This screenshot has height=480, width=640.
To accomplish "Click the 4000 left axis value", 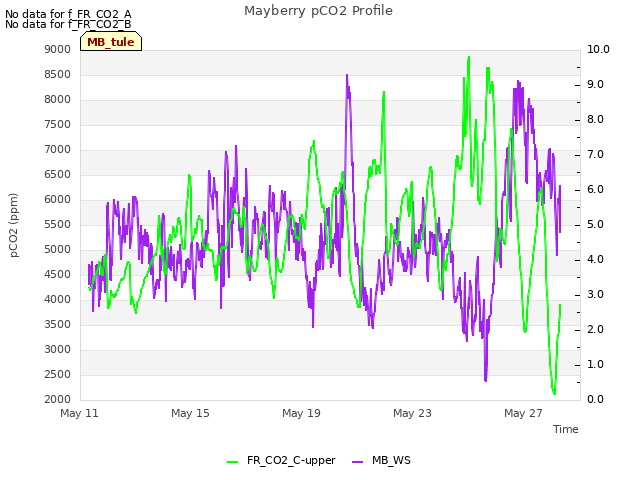I will (58, 299).
